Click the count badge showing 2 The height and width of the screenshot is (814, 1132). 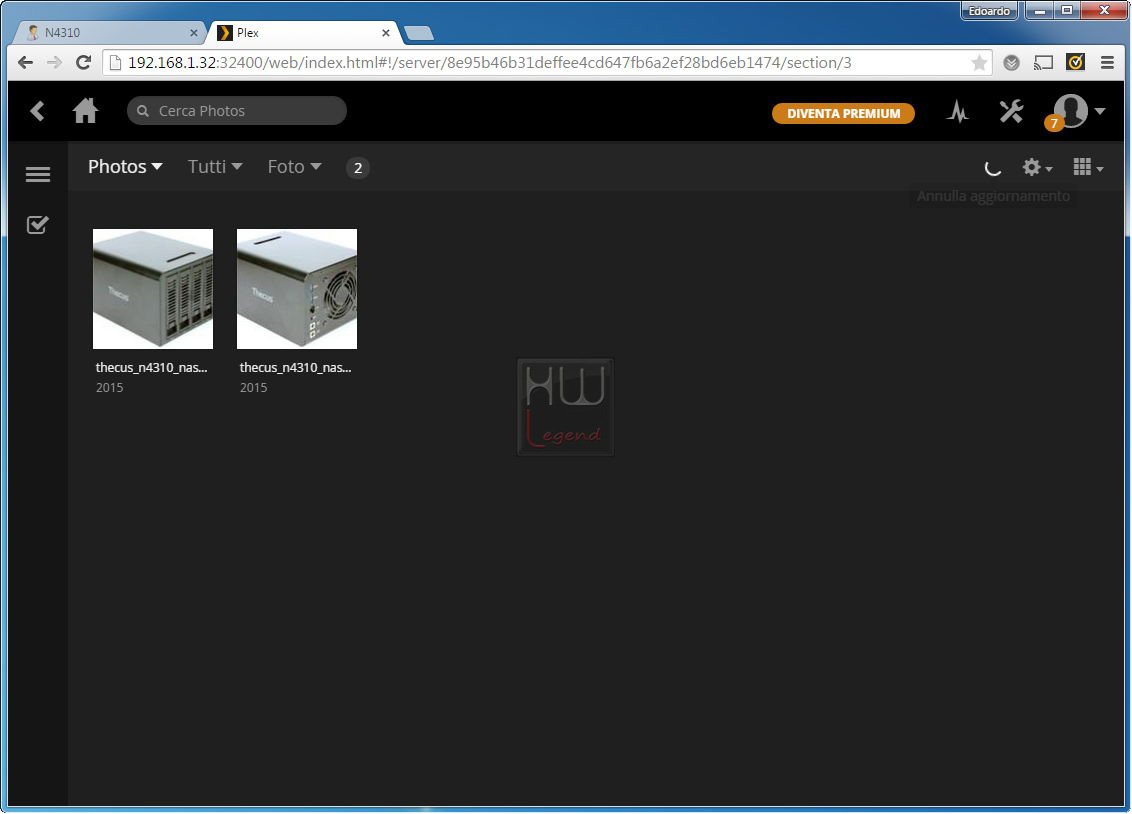(x=357, y=167)
